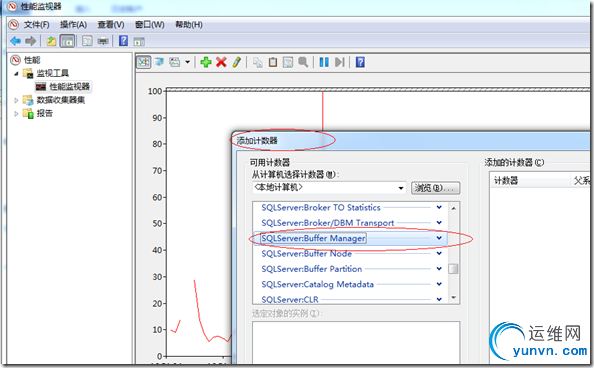Select the 性能 root tree node

coord(32,60)
